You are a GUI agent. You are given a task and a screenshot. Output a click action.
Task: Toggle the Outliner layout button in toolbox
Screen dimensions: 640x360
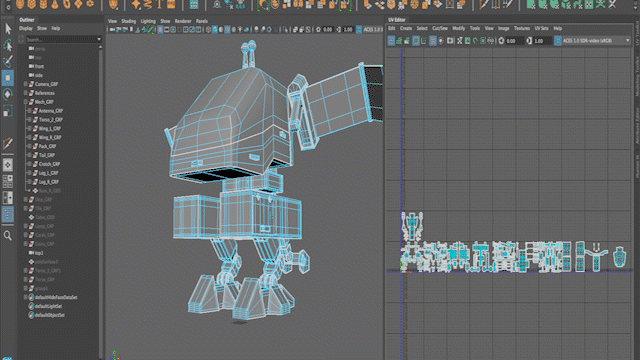click(8, 214)
